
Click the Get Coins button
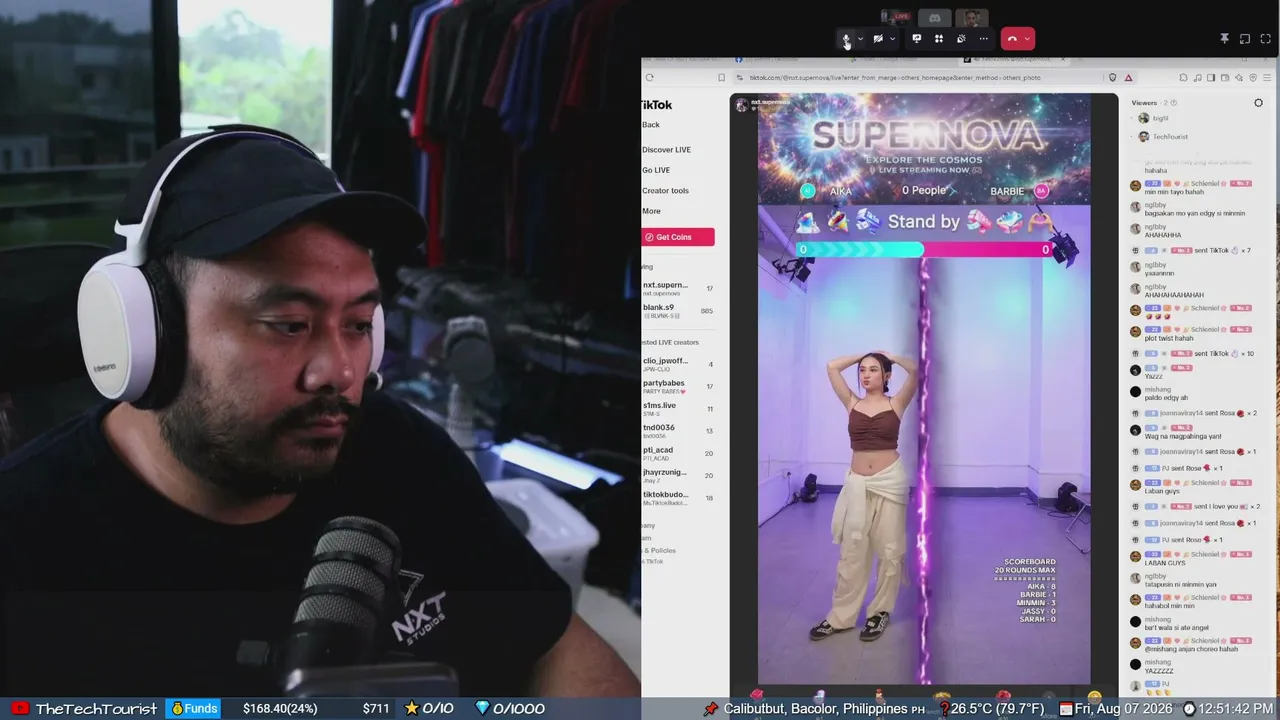pyautogui.click(x=678, y=237)
